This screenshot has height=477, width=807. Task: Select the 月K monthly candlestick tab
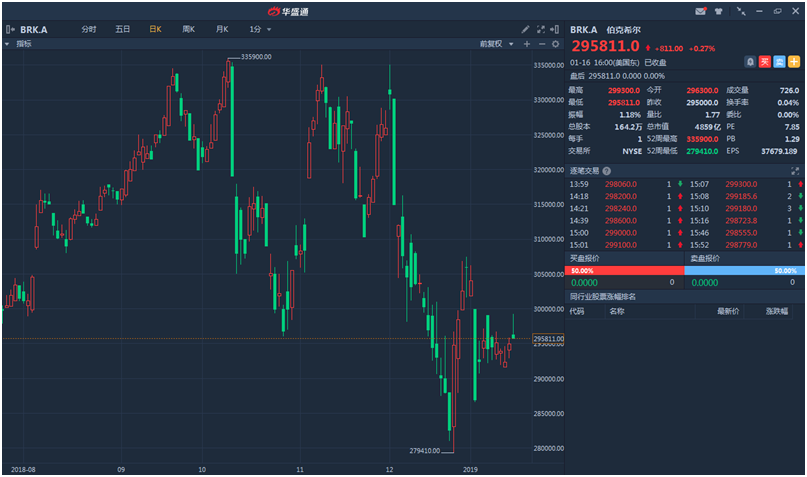click(222, 29)
